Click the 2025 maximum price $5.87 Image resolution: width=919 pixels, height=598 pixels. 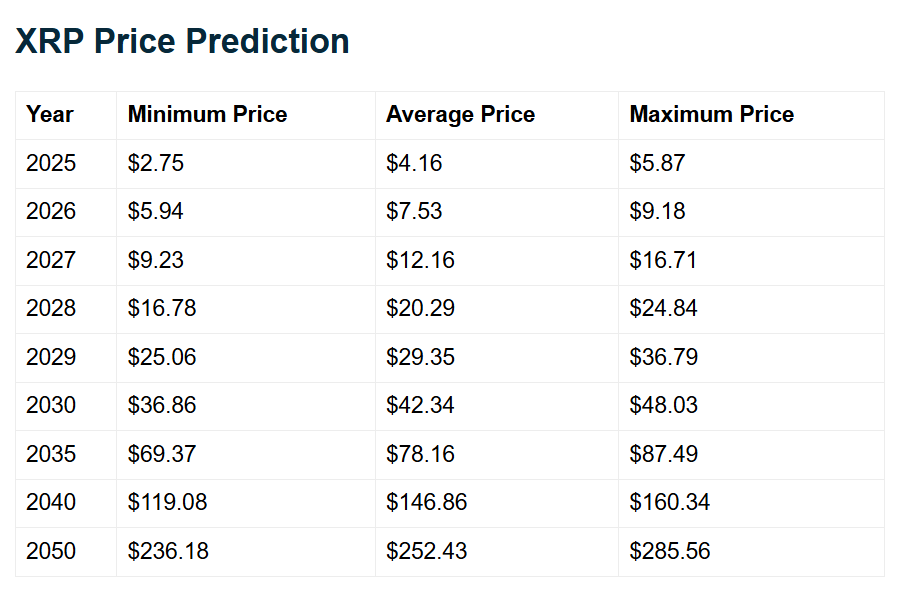(x=657, y=163)
